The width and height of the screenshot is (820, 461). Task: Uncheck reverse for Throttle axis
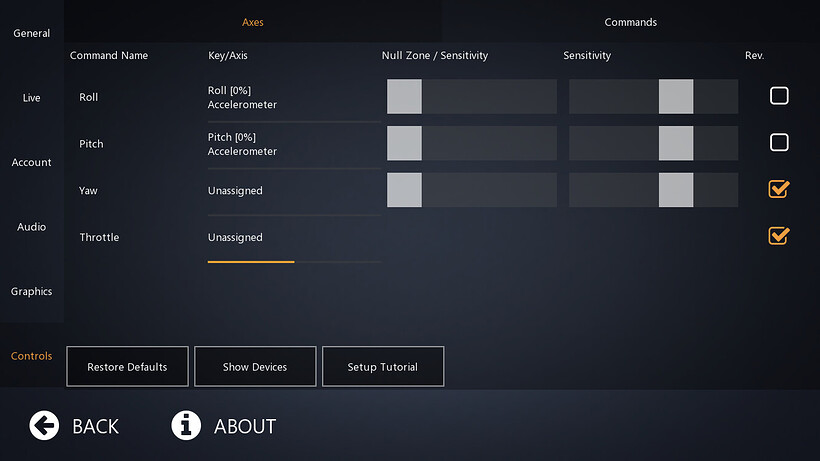tap(779, 235)
